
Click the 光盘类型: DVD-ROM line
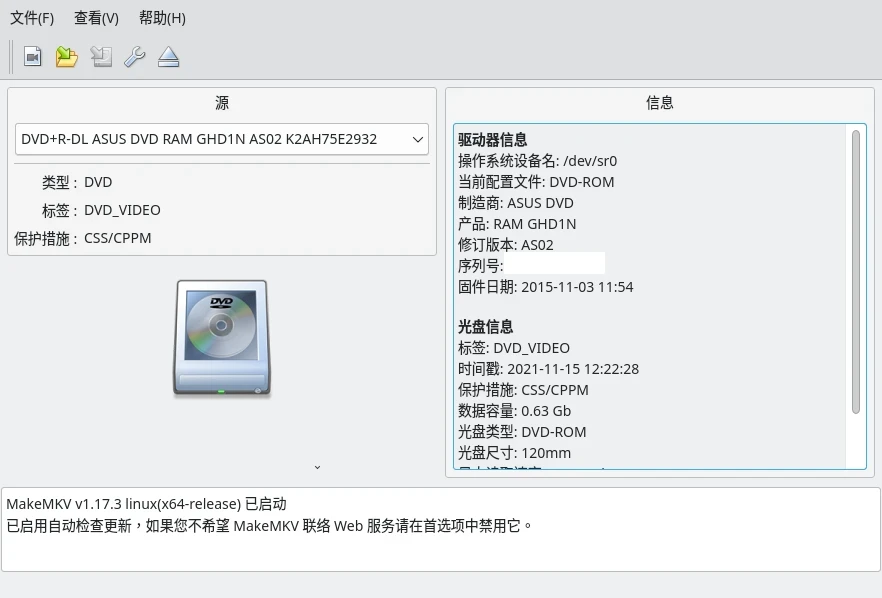tap(522, 432)
